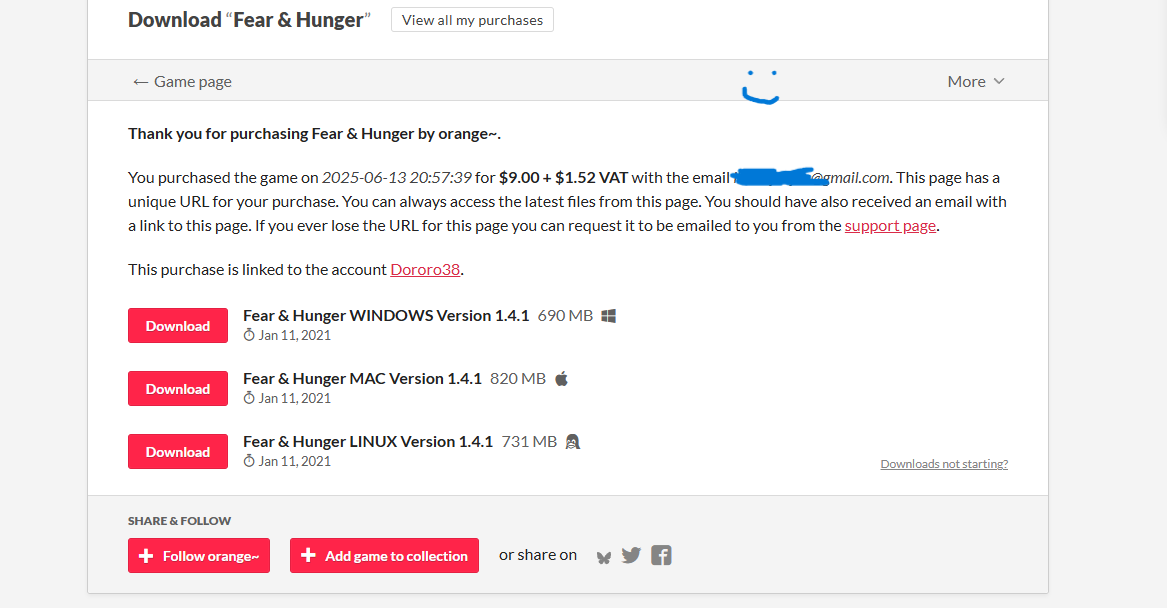Screen dimensions: 1167x608
Task: Click clock icon beside Windows version date
Action: pyautogui.click(x=249, y=335)
